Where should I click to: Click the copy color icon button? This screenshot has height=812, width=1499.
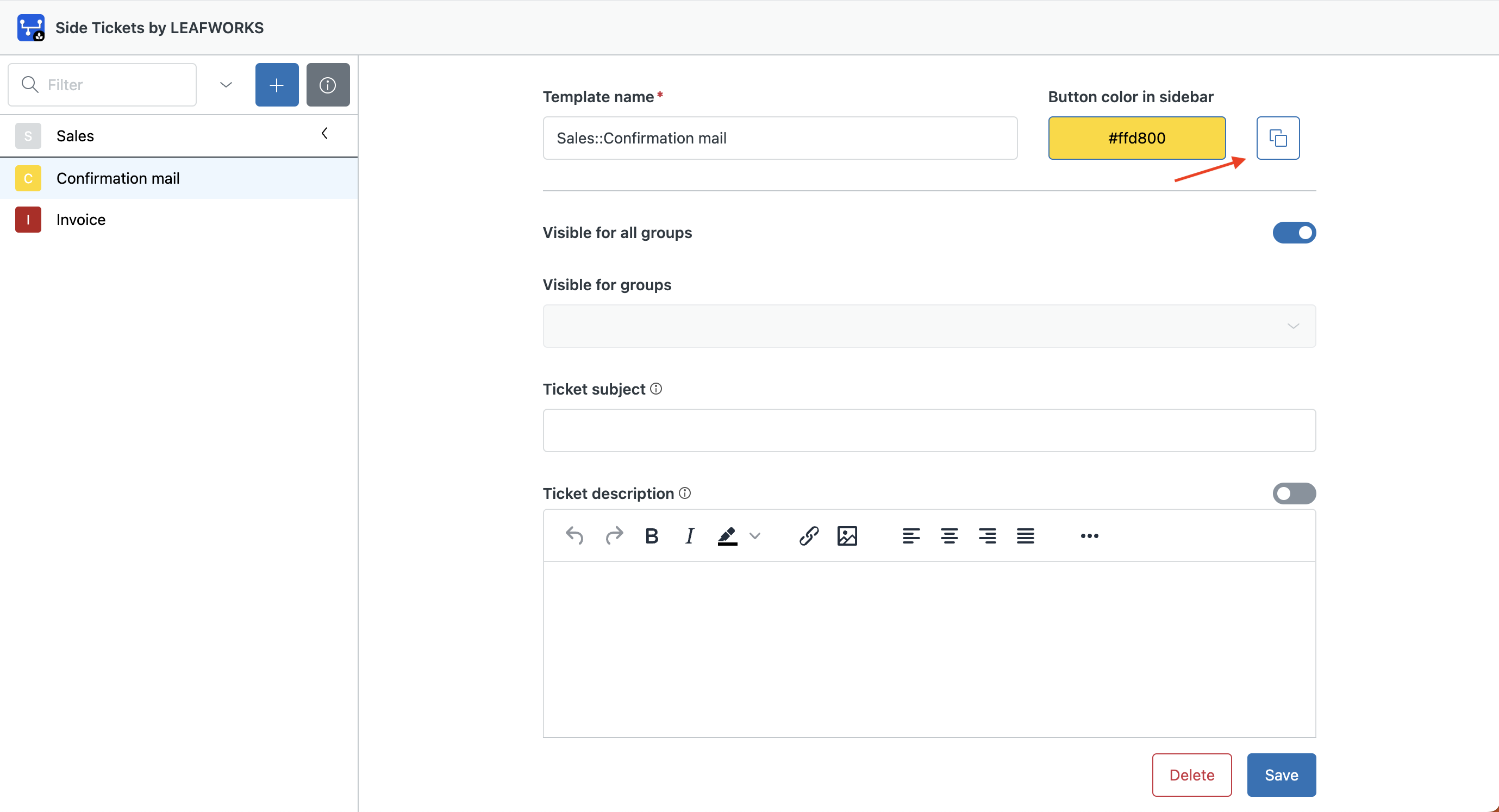1277,138
